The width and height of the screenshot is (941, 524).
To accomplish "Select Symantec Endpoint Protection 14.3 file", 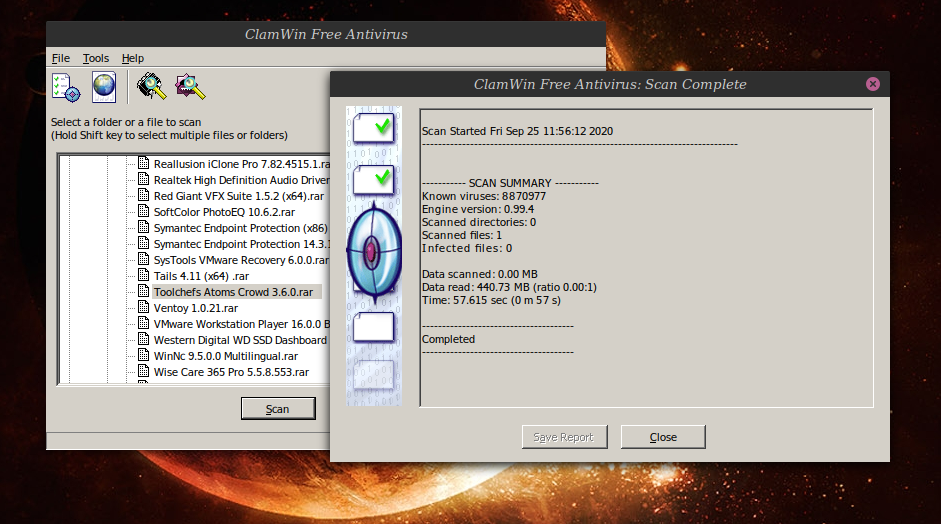I will pyautogui.click(x=241, y=244).
